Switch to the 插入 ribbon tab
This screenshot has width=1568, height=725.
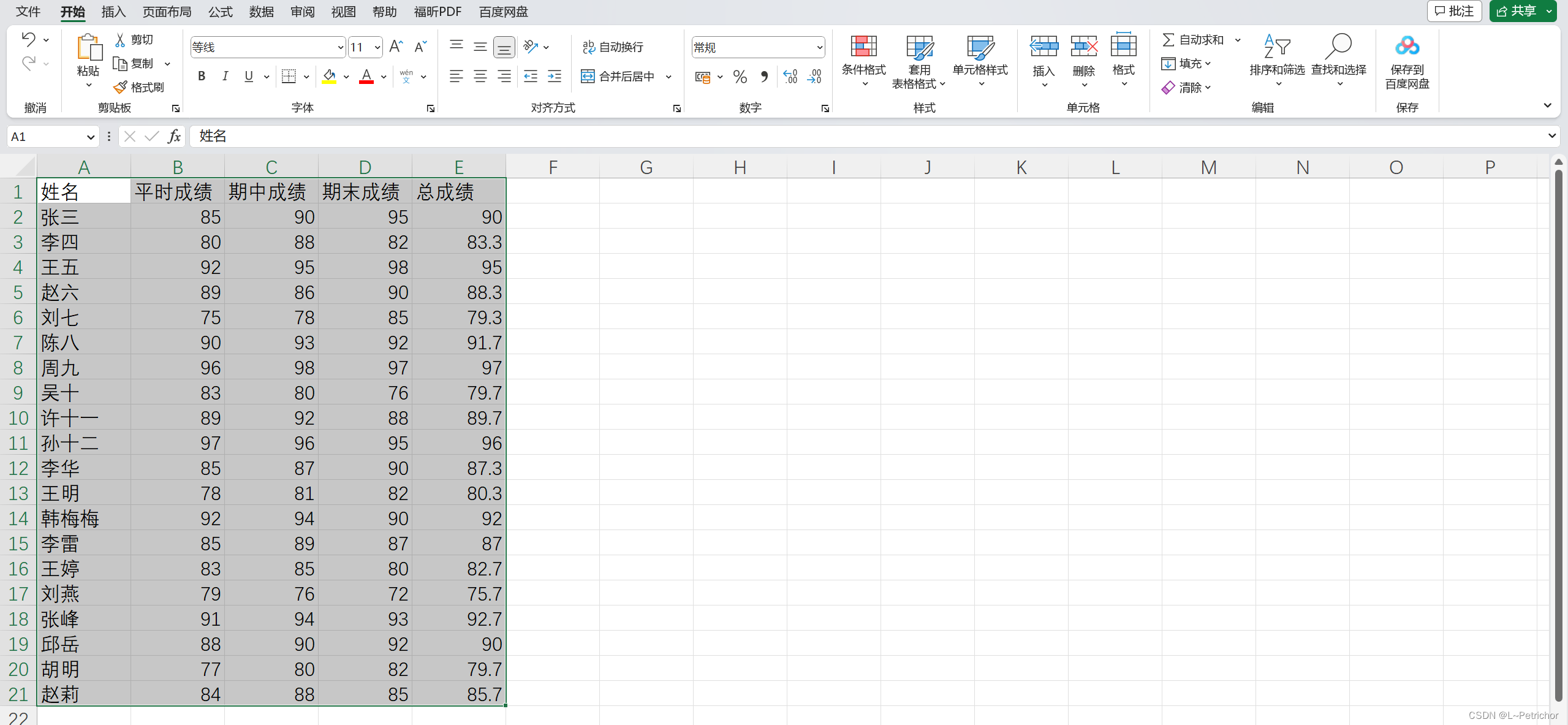pyautogui.click(x=113, y=12)
